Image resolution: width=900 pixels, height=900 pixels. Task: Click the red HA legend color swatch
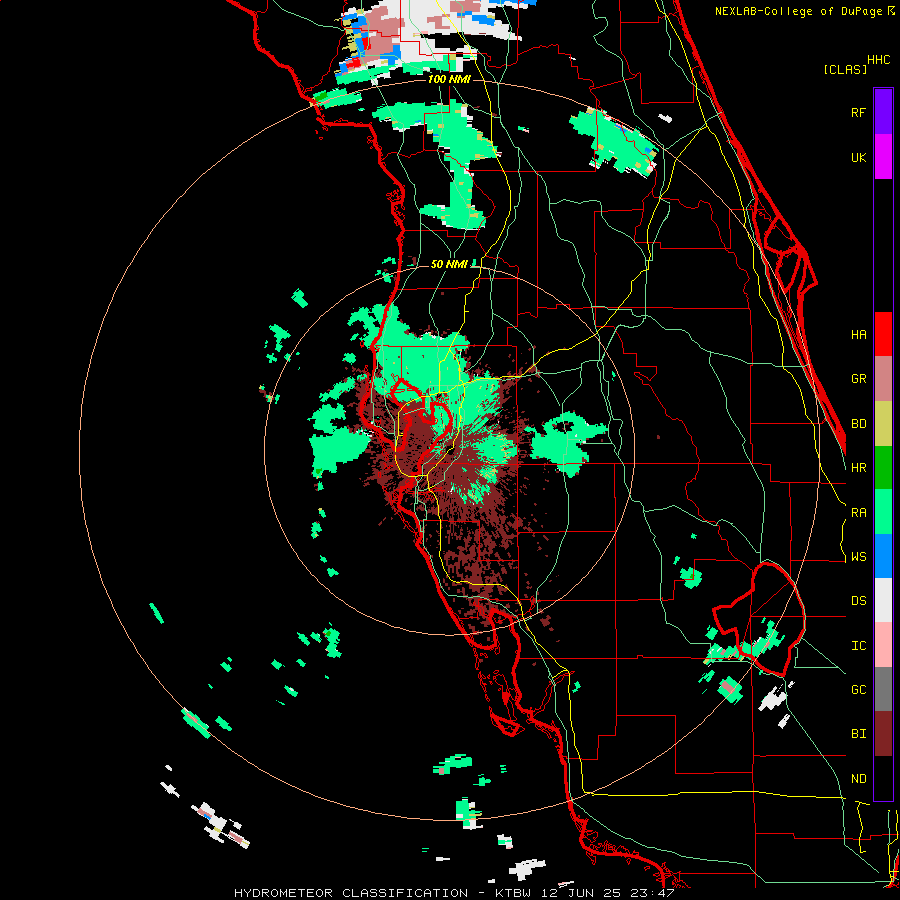[883, 334]
